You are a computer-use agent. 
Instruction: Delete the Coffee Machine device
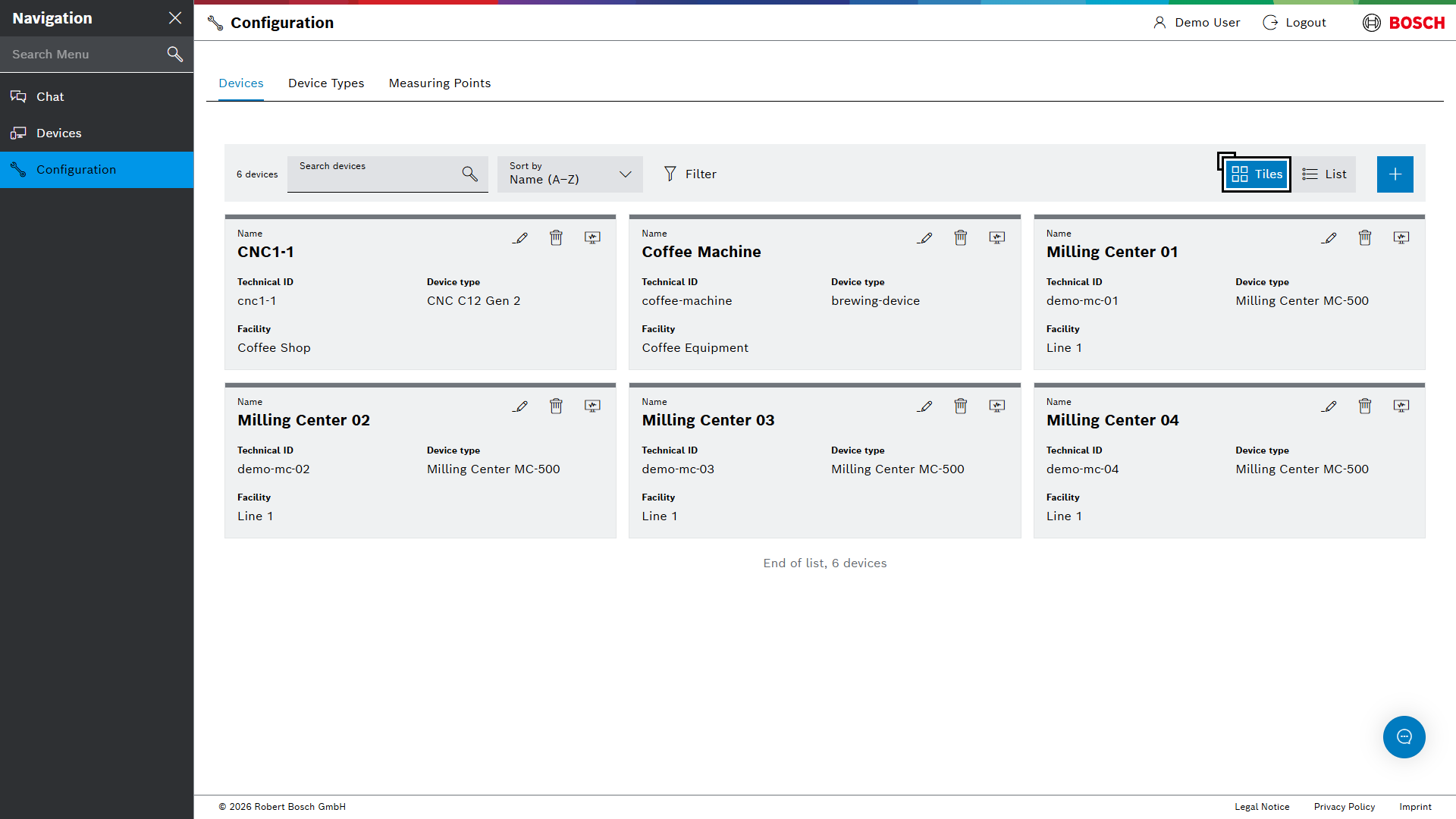[961, 238]
